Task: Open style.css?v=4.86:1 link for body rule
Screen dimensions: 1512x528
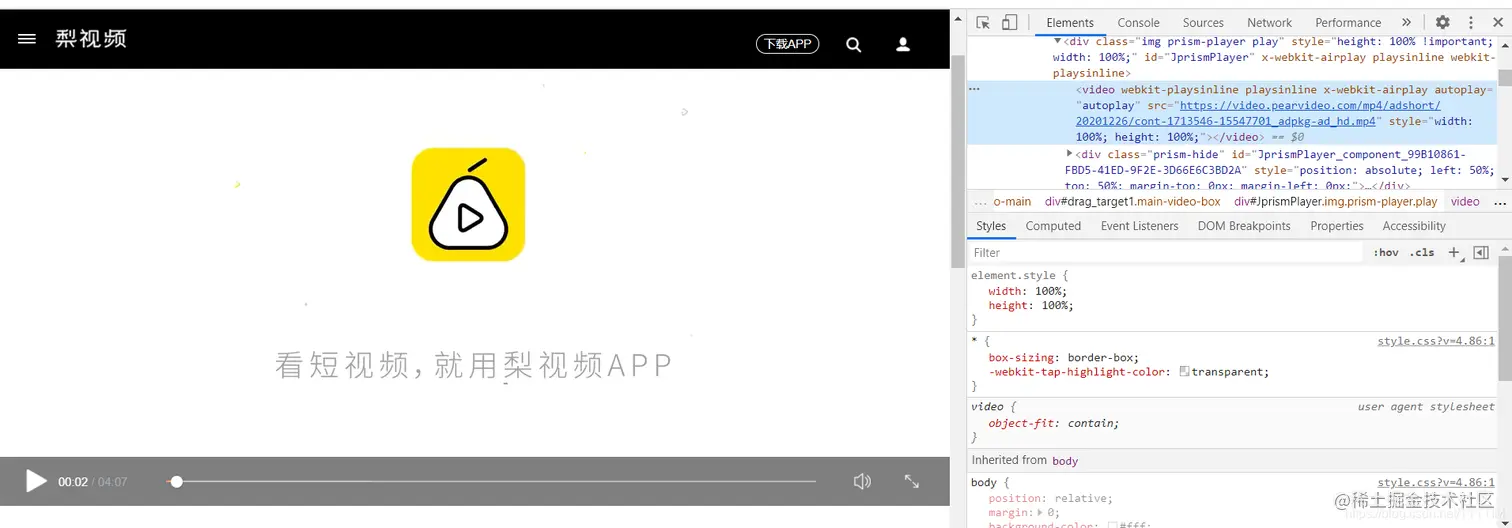Action: (1436, 482)
